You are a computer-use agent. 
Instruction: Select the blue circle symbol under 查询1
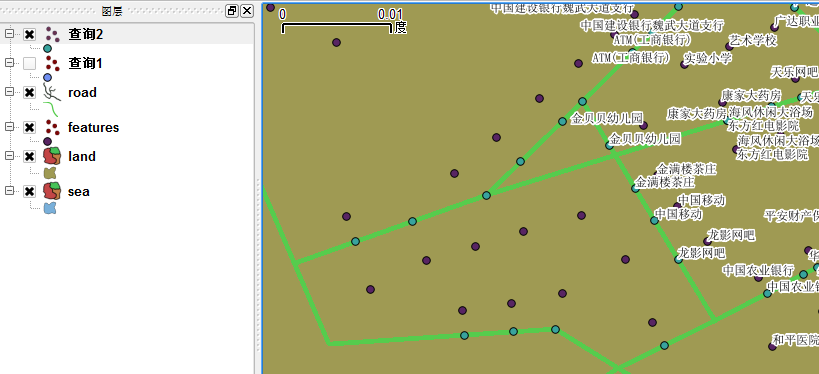tap(48, 77)
